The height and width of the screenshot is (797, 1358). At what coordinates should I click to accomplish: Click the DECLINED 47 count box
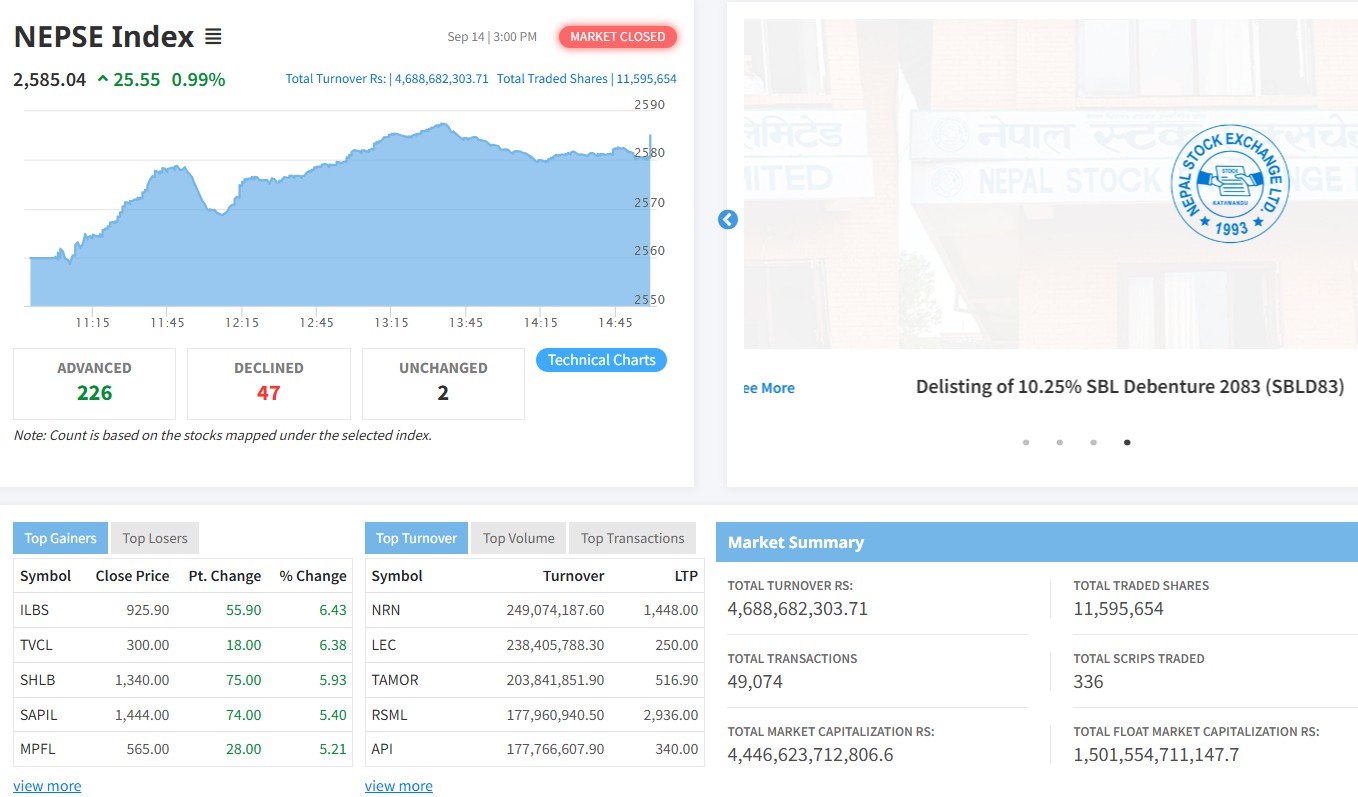269,383
